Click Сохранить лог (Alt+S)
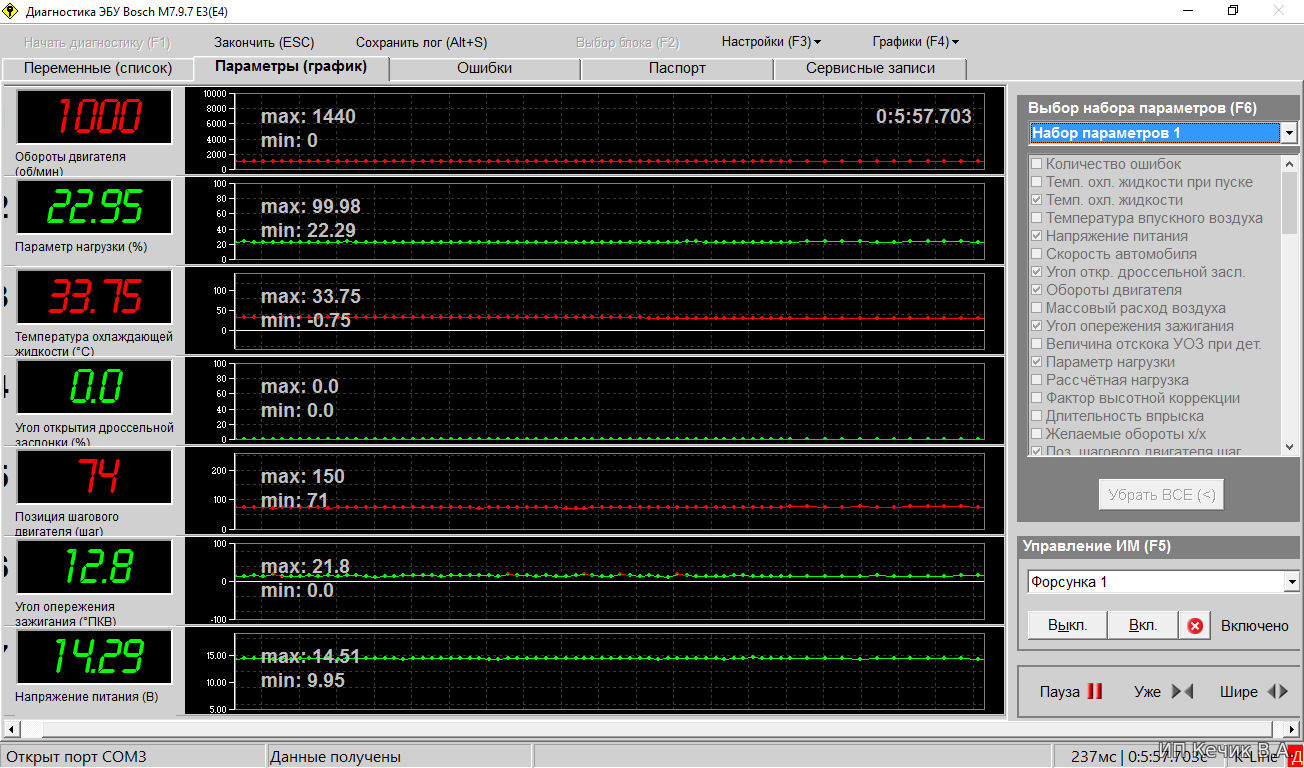 click(x=422, y=42)
